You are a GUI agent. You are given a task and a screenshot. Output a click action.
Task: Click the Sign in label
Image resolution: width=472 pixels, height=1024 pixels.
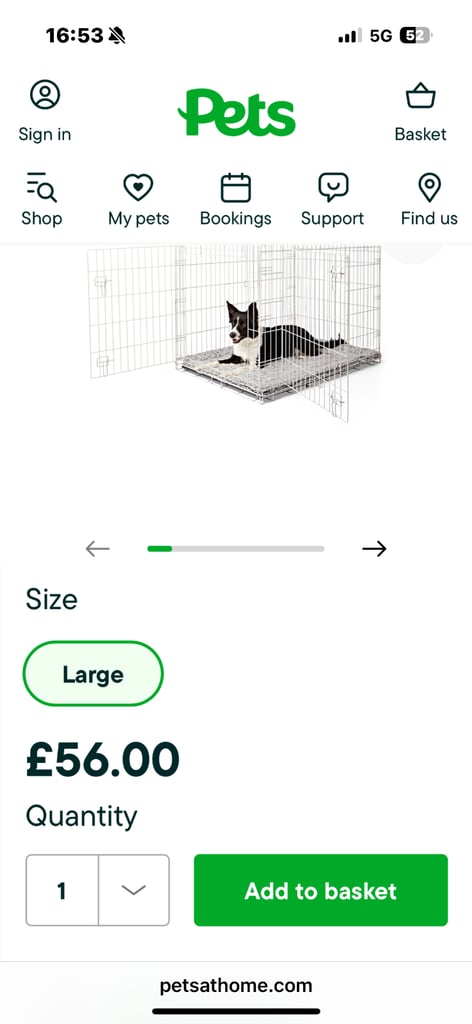[x=45, y=135]
